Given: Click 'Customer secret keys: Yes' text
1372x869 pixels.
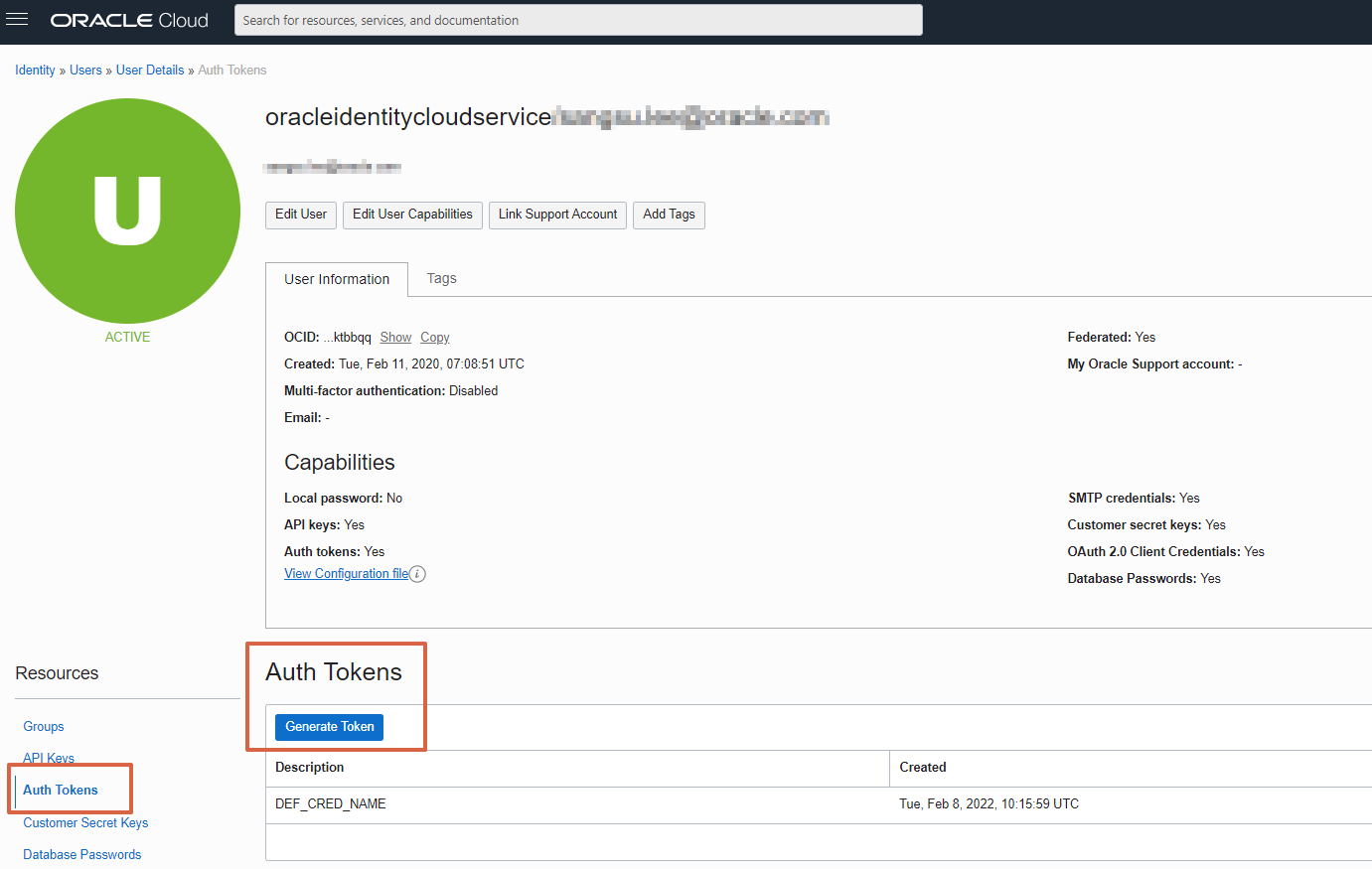Looking at the screenshot, I should point(1146,525).
